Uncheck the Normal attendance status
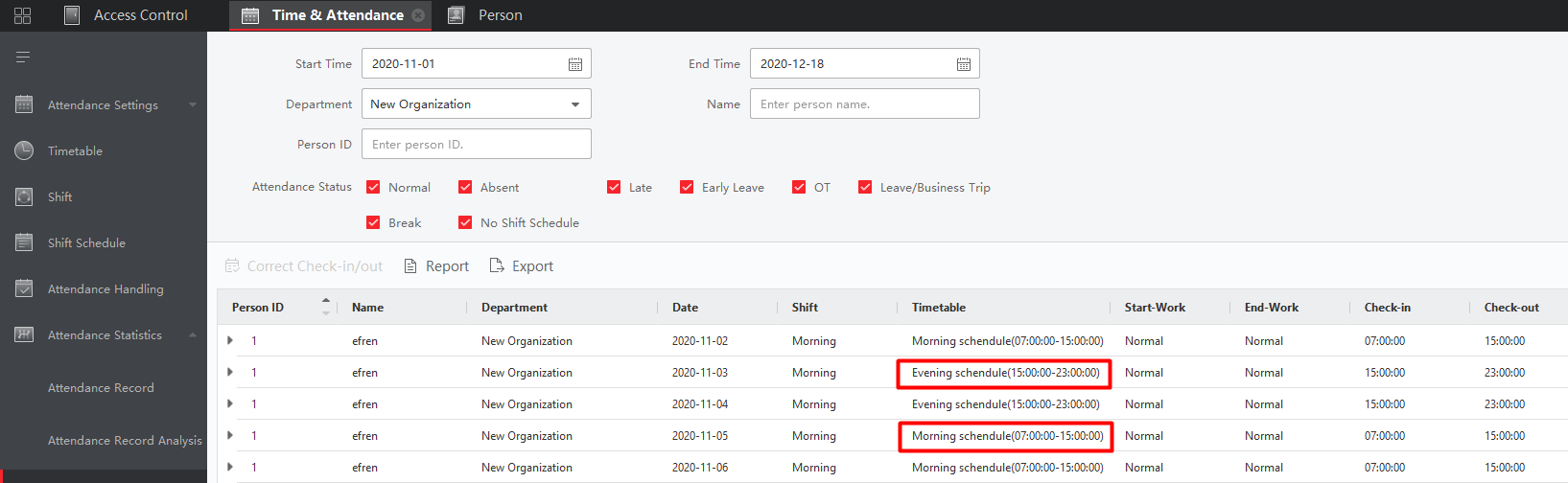1568x483 pixels. (x=373, y=187)
